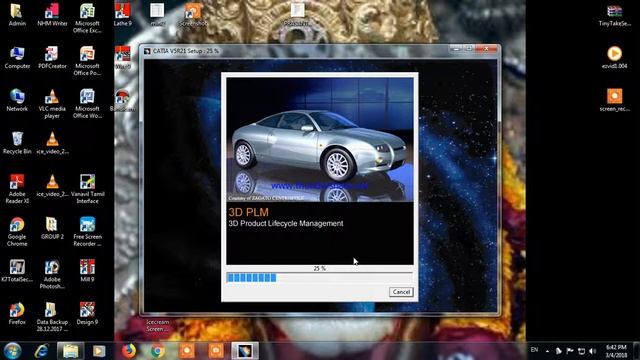Open Internet Explorer from taskbar
The height and width of the screenshot is (360, 640).
pyautogui.click(x=41, y=351)
